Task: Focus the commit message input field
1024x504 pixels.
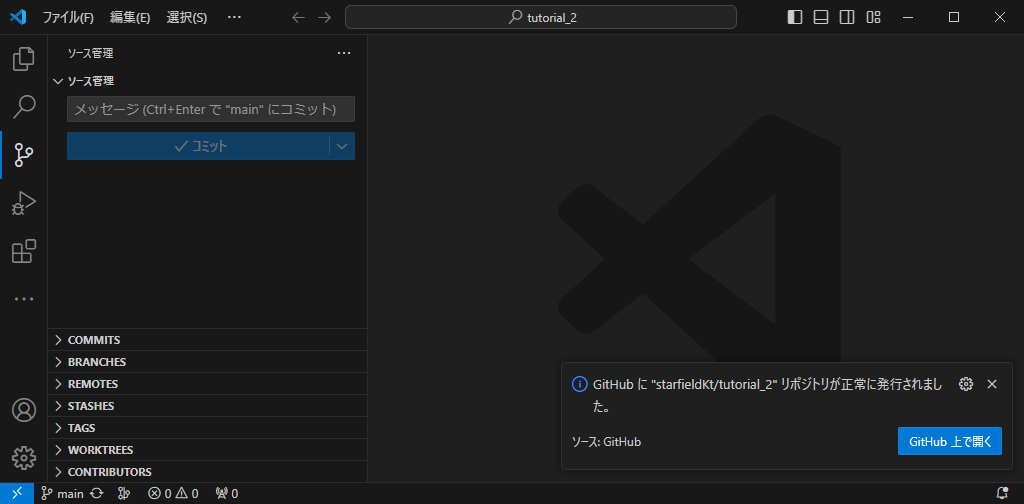Action: 211,109
